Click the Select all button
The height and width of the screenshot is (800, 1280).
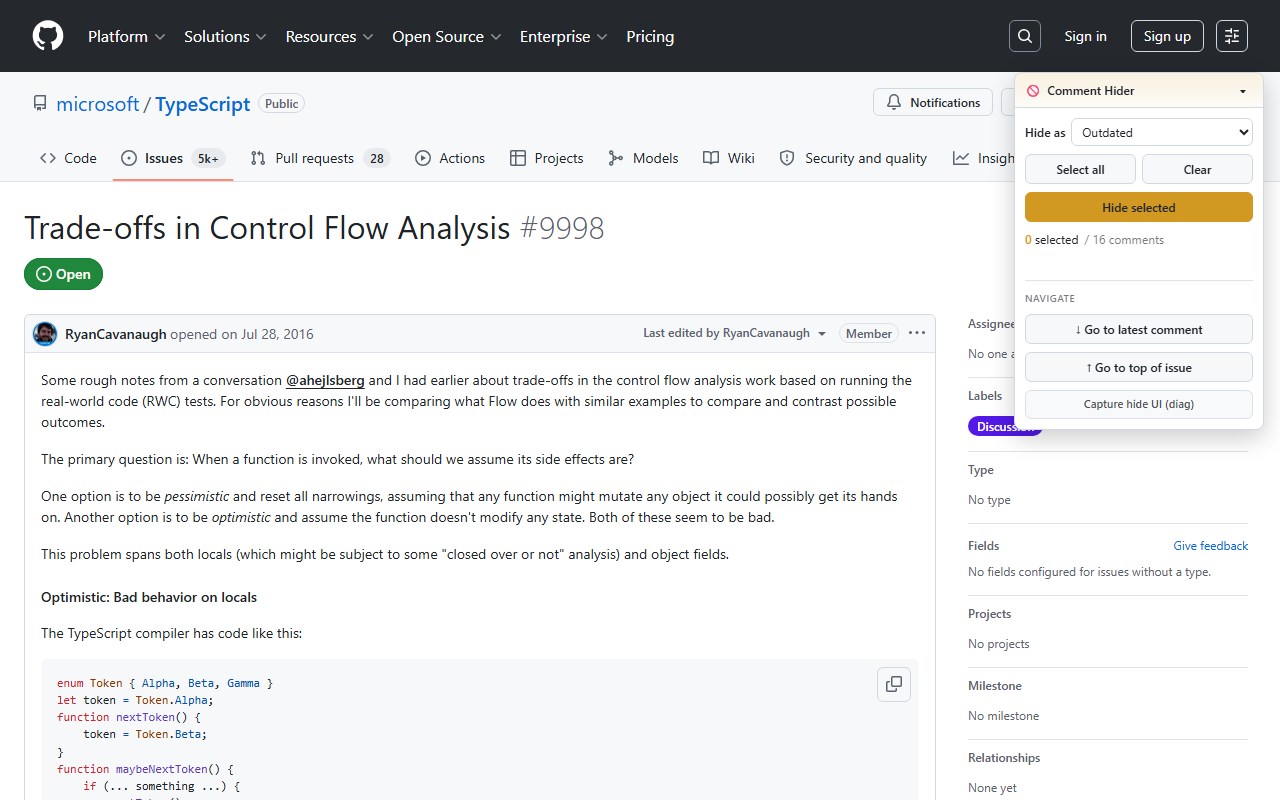(1080, 169)
